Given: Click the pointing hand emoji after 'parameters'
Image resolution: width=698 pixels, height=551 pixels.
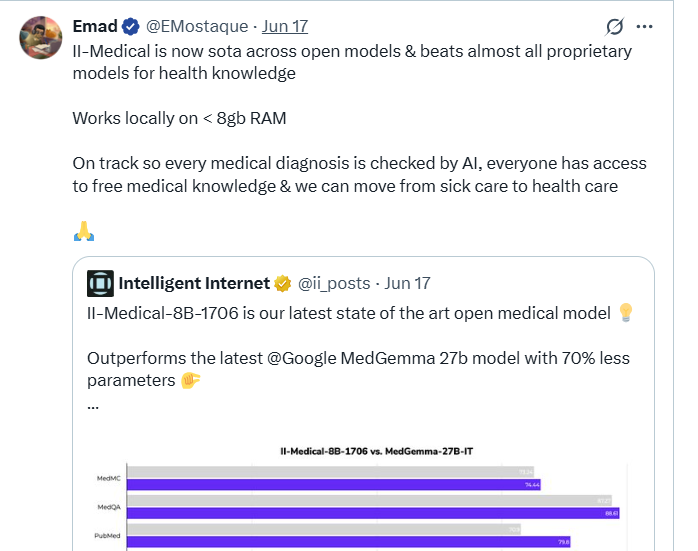Looking at the screenshot, I should pos(191,380).
